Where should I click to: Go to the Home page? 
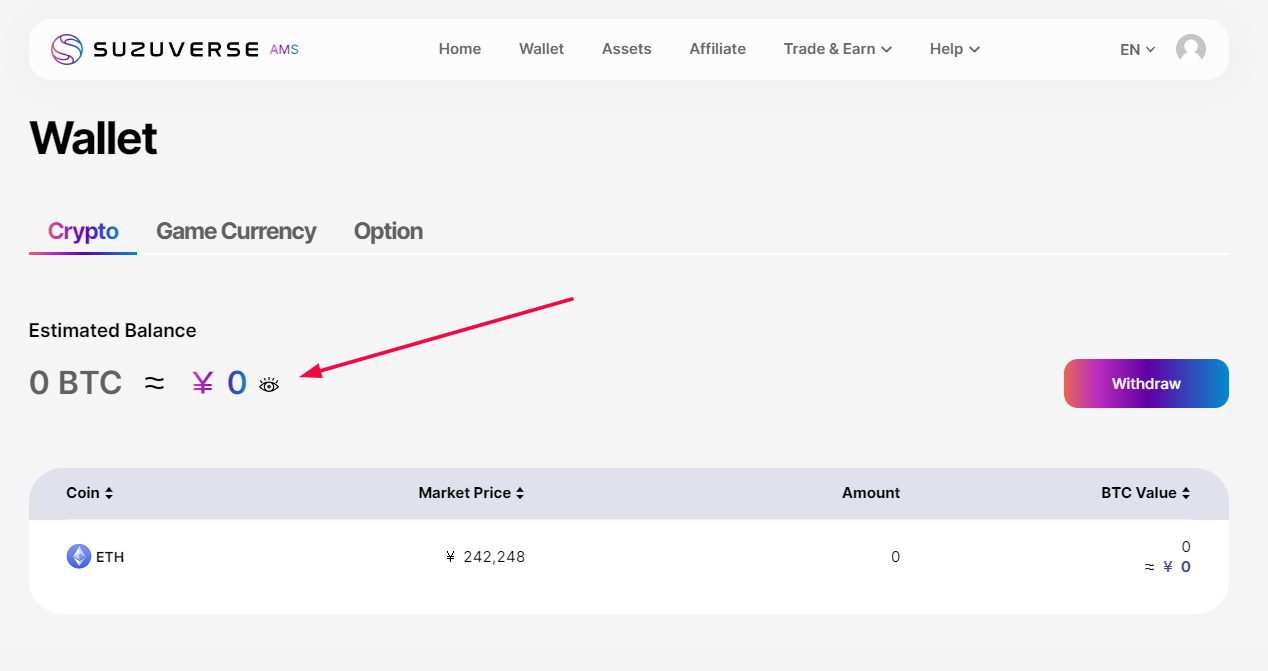pos(460,49)
